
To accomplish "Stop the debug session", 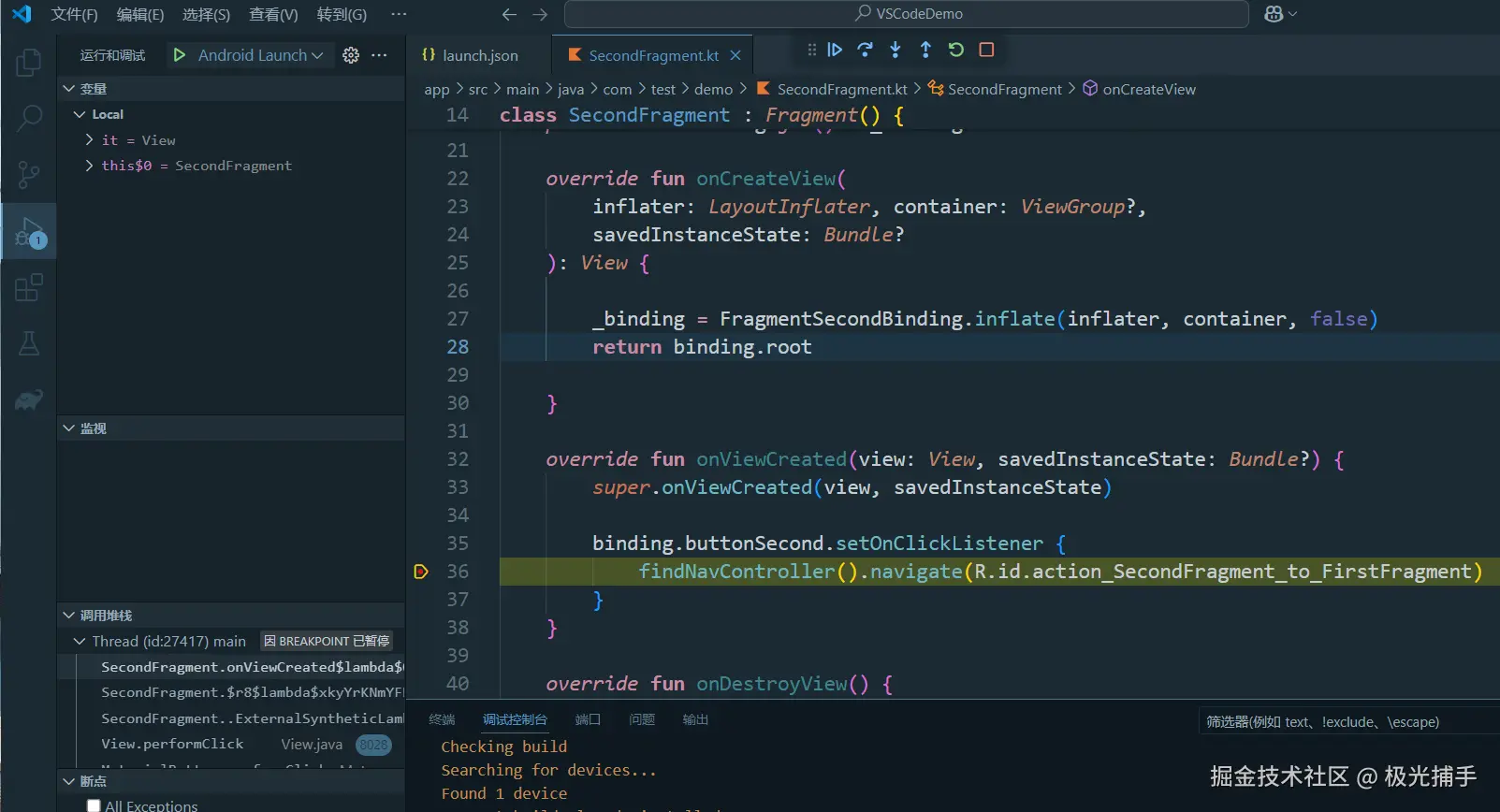I will (986, 50).
